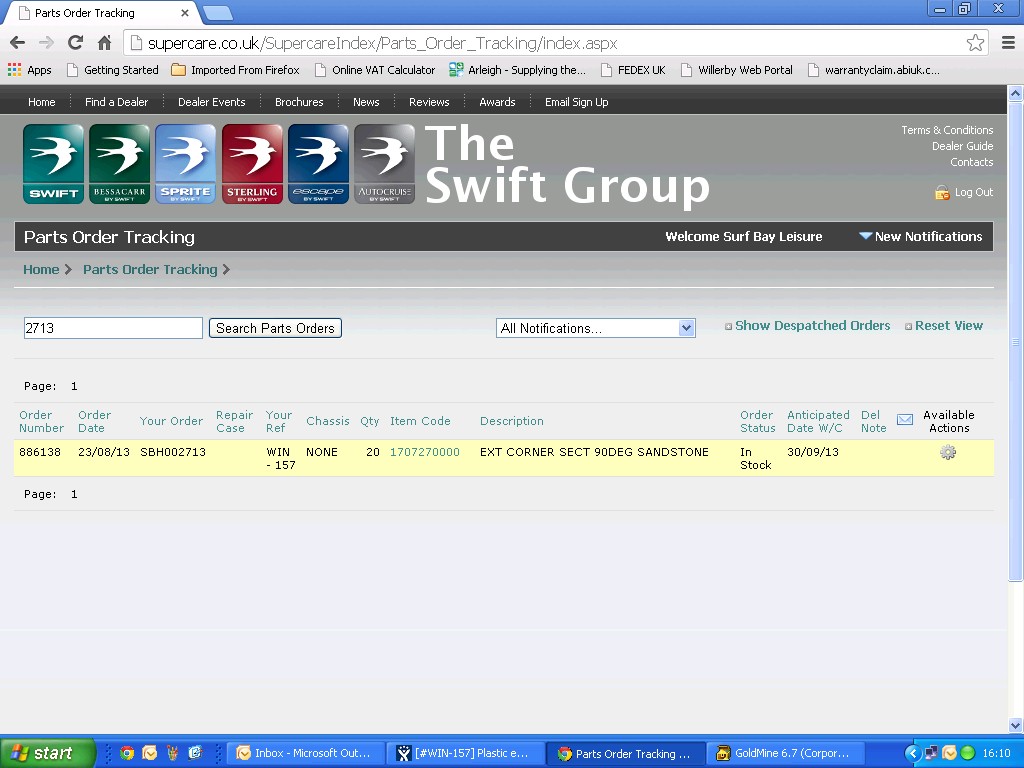Open the gear actions for order 886138
Screen dimensions: 1024x768
(x=948, y=452)
